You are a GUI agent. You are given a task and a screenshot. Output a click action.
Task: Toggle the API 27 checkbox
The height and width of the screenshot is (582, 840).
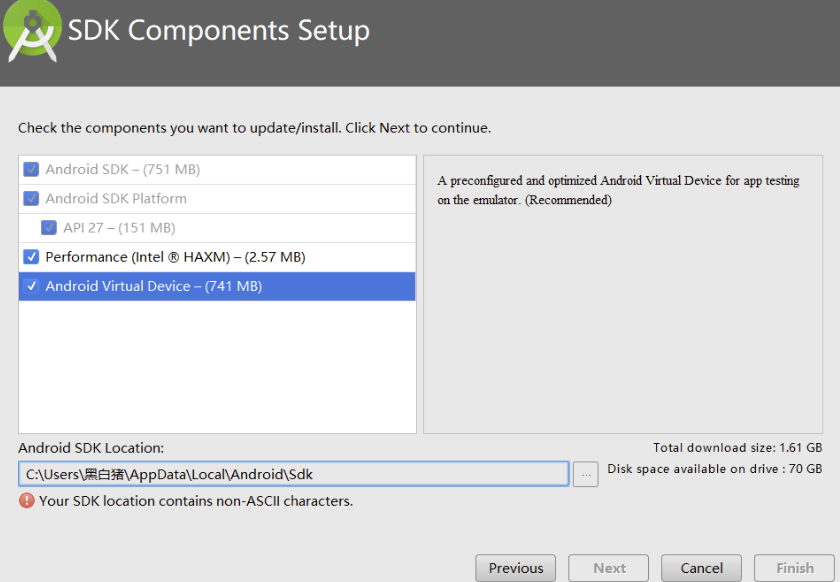pos(49,228)
